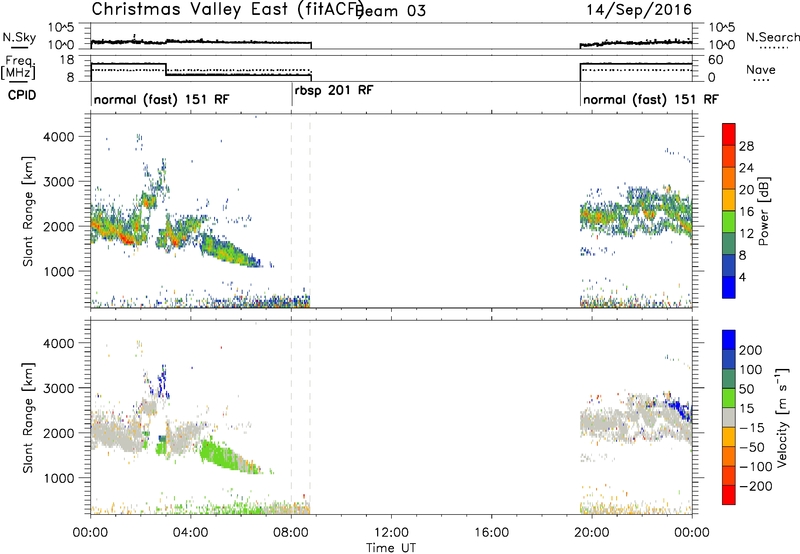Pick velocity color bar segment between 15 and 50

click(729, 398)
